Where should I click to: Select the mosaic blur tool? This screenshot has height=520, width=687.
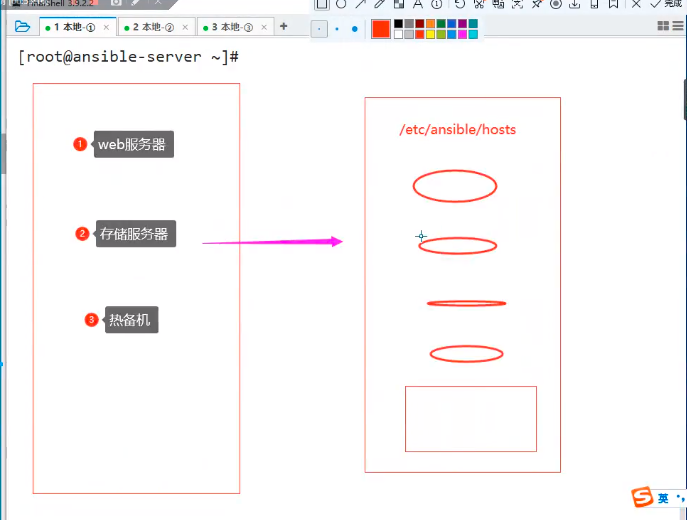coord(399,4)
